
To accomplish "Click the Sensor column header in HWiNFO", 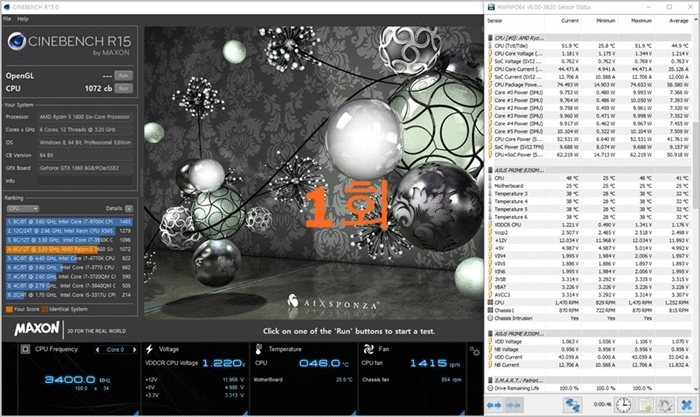I will click(x=495, y=21).
